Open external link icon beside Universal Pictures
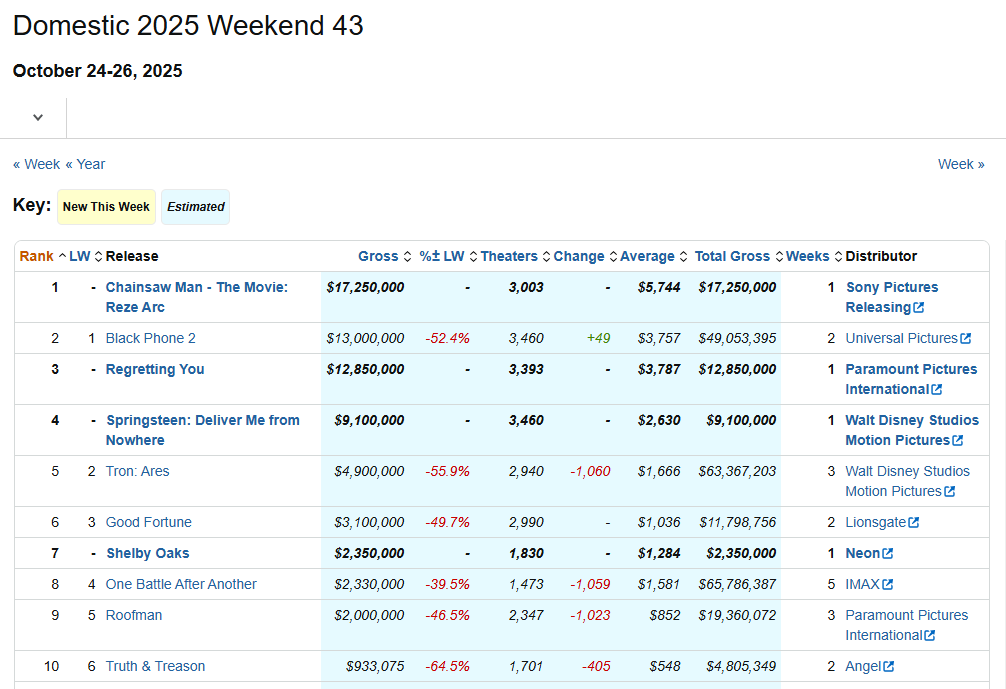This screenshot has width=1006, height=689. pos(965,339)
